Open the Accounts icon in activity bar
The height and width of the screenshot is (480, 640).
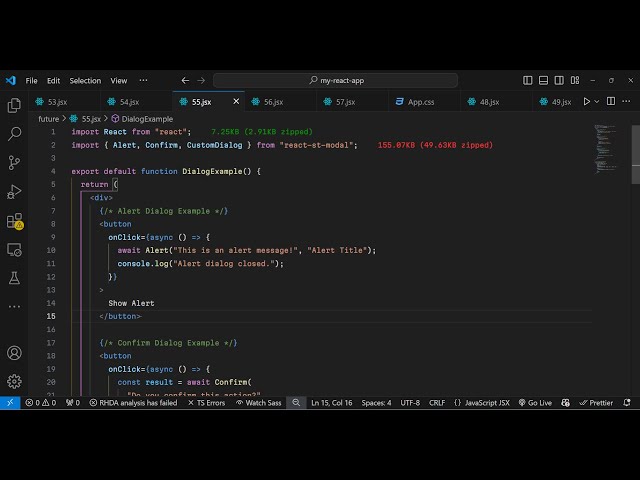click(14, 353)
